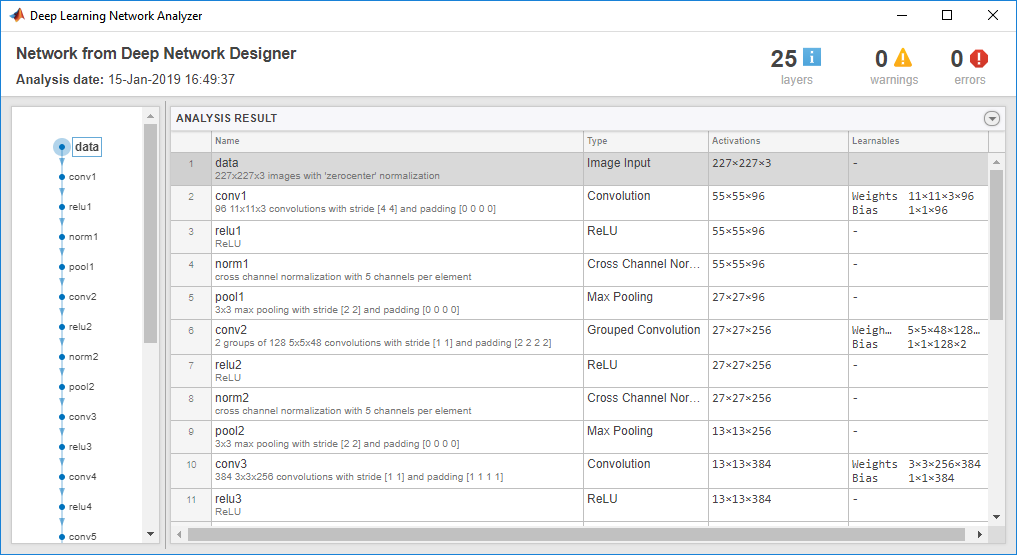Viewport: 1017px width, 555px height.
Task: Expand the Analysis Result options arrow
Action: 992,118
